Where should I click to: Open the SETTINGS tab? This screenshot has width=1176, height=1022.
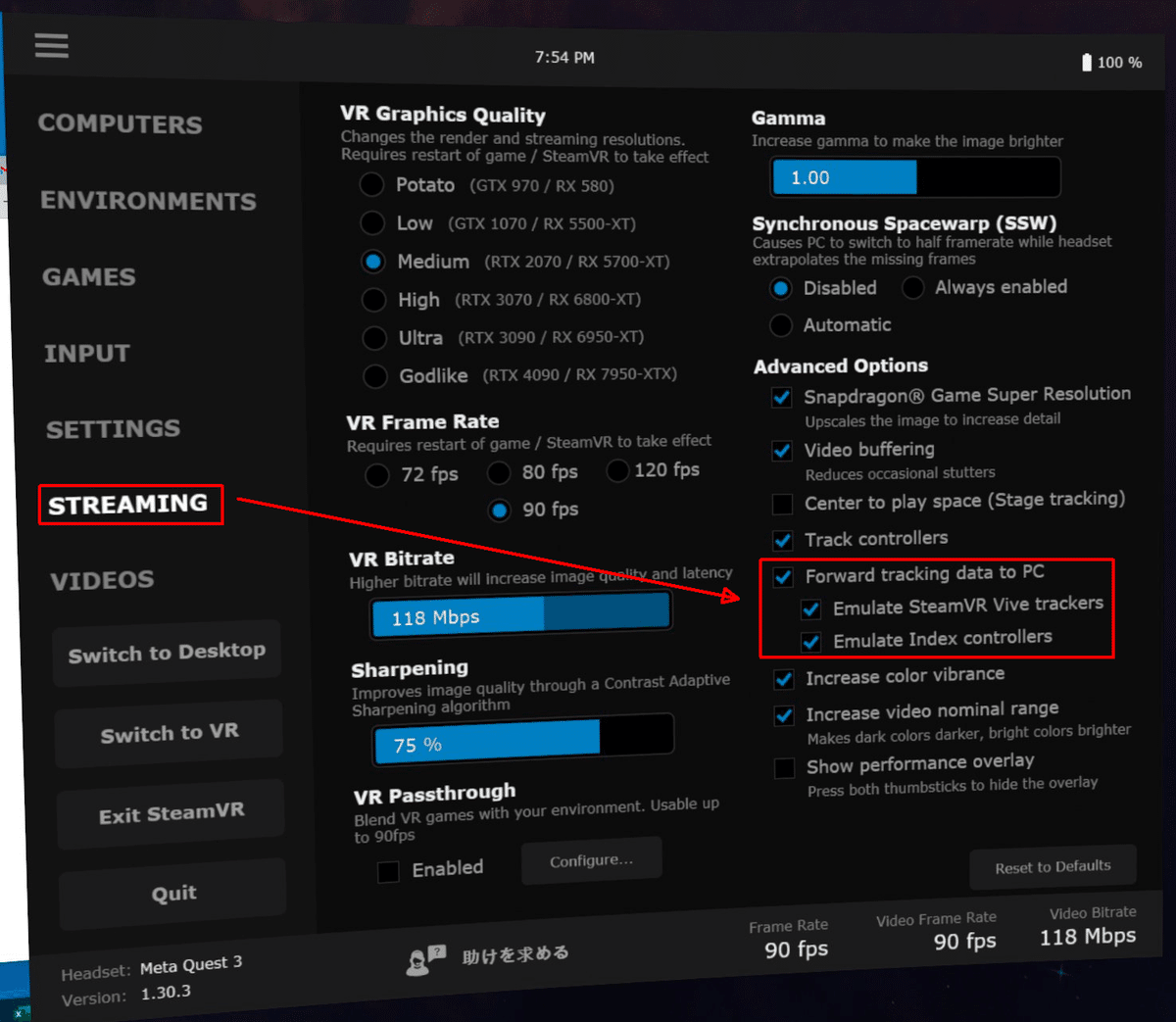point(114,428)
